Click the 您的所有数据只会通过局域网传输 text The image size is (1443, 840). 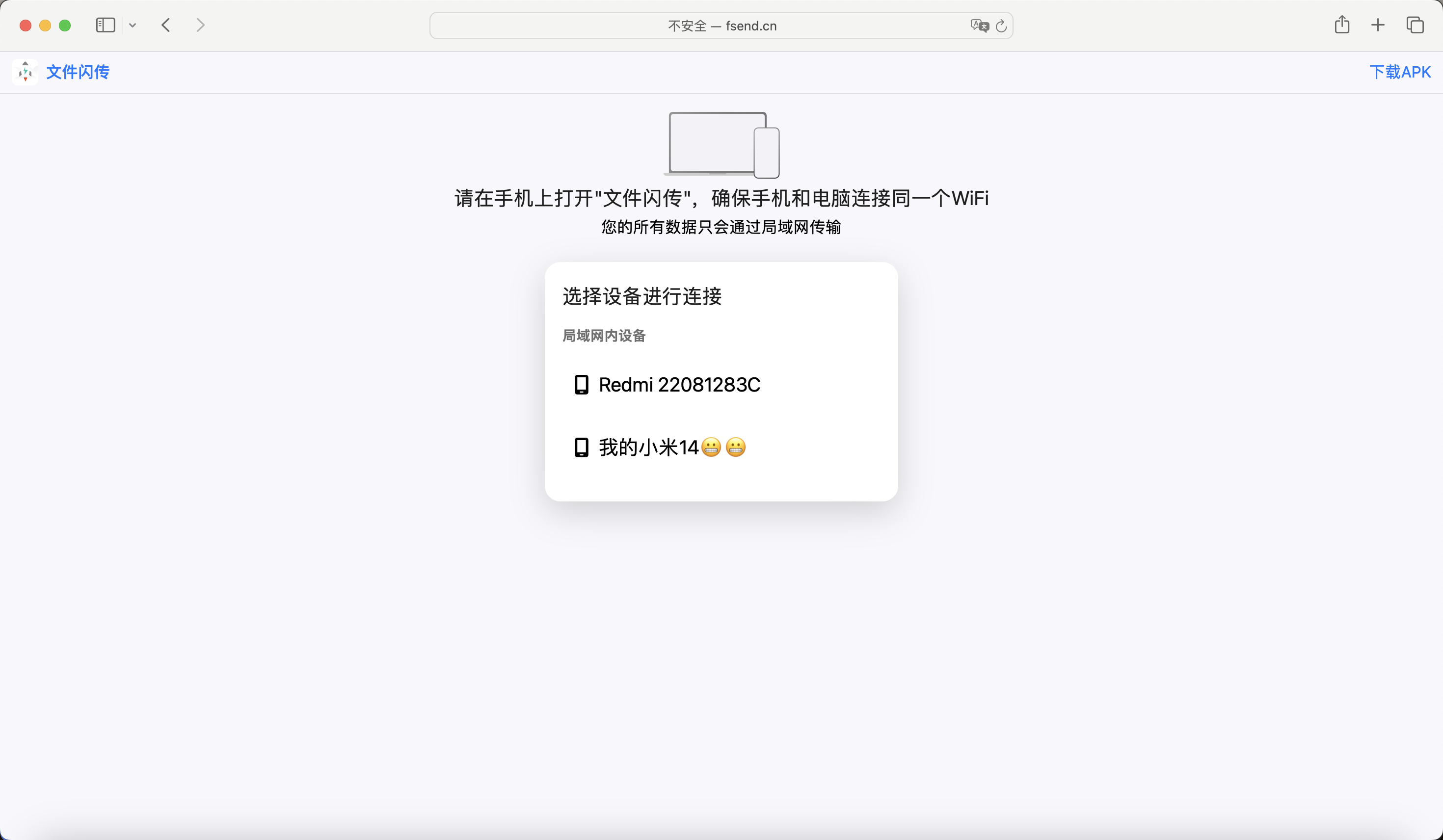coord(721,227)
